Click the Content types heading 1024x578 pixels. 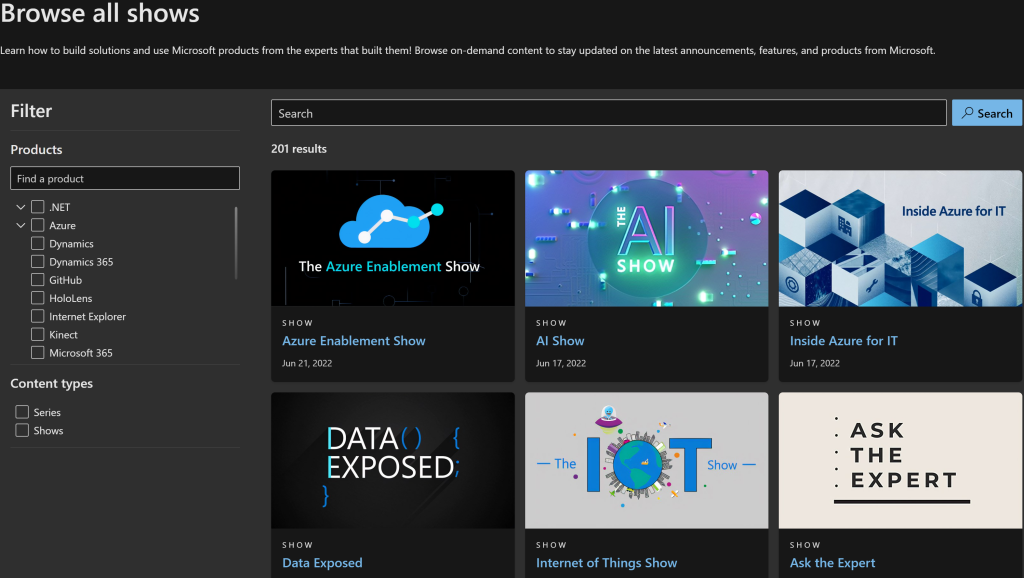[52, 383]
